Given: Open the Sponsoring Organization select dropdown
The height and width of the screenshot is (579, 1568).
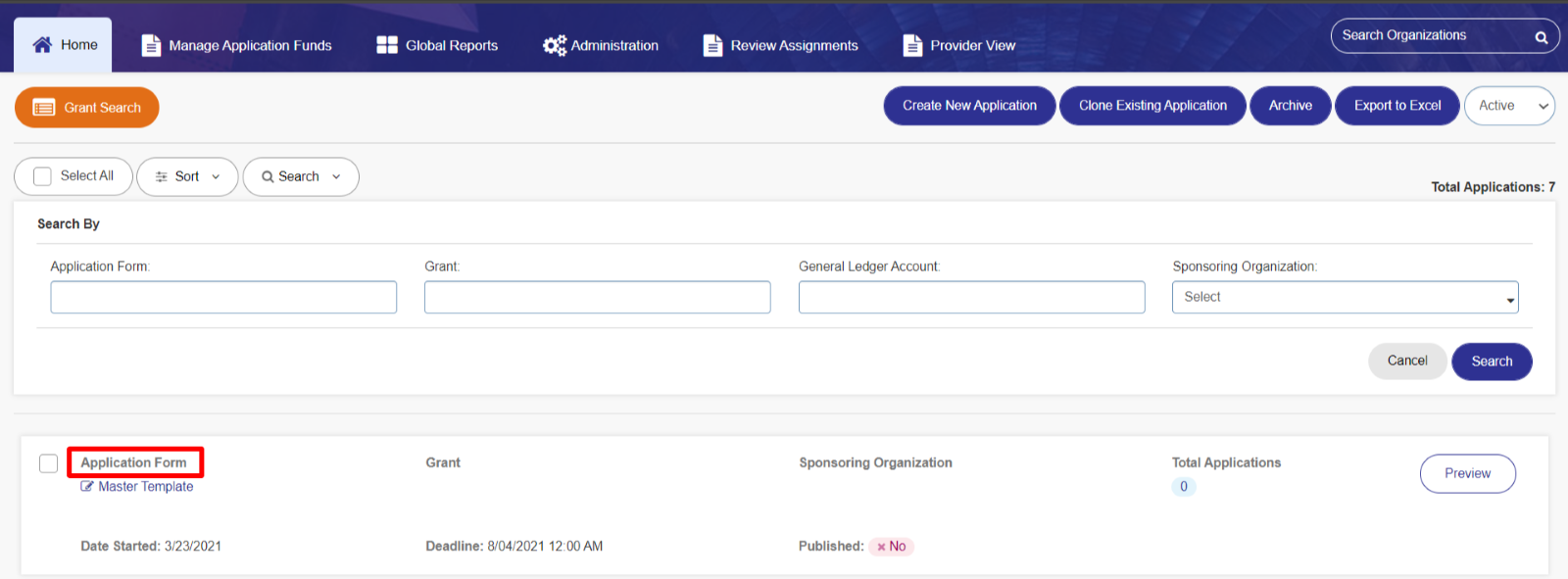Looking at the screenshot, I should click(1345, 297).
